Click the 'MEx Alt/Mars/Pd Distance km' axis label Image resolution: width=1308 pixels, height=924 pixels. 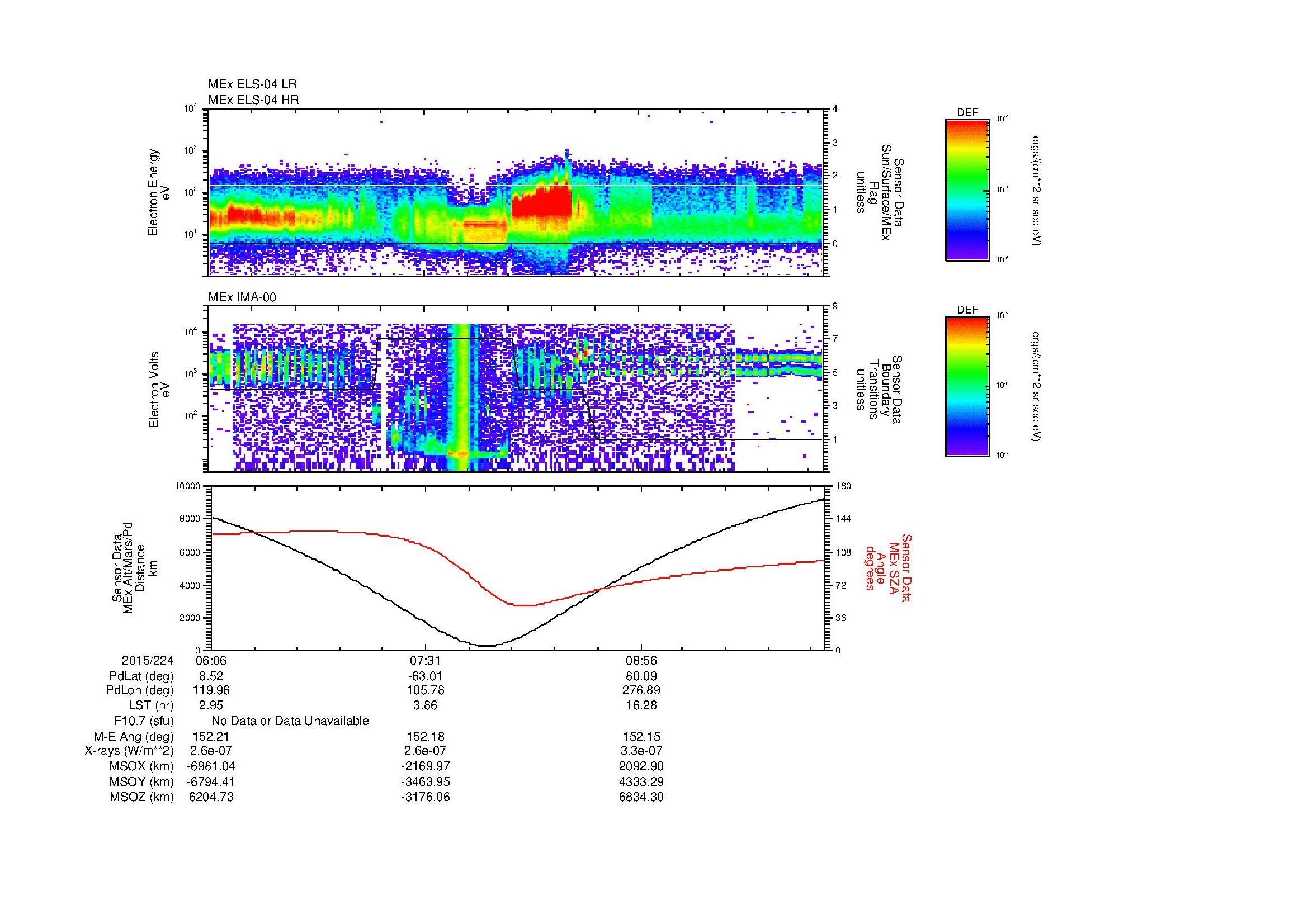(x=134, y=567)
